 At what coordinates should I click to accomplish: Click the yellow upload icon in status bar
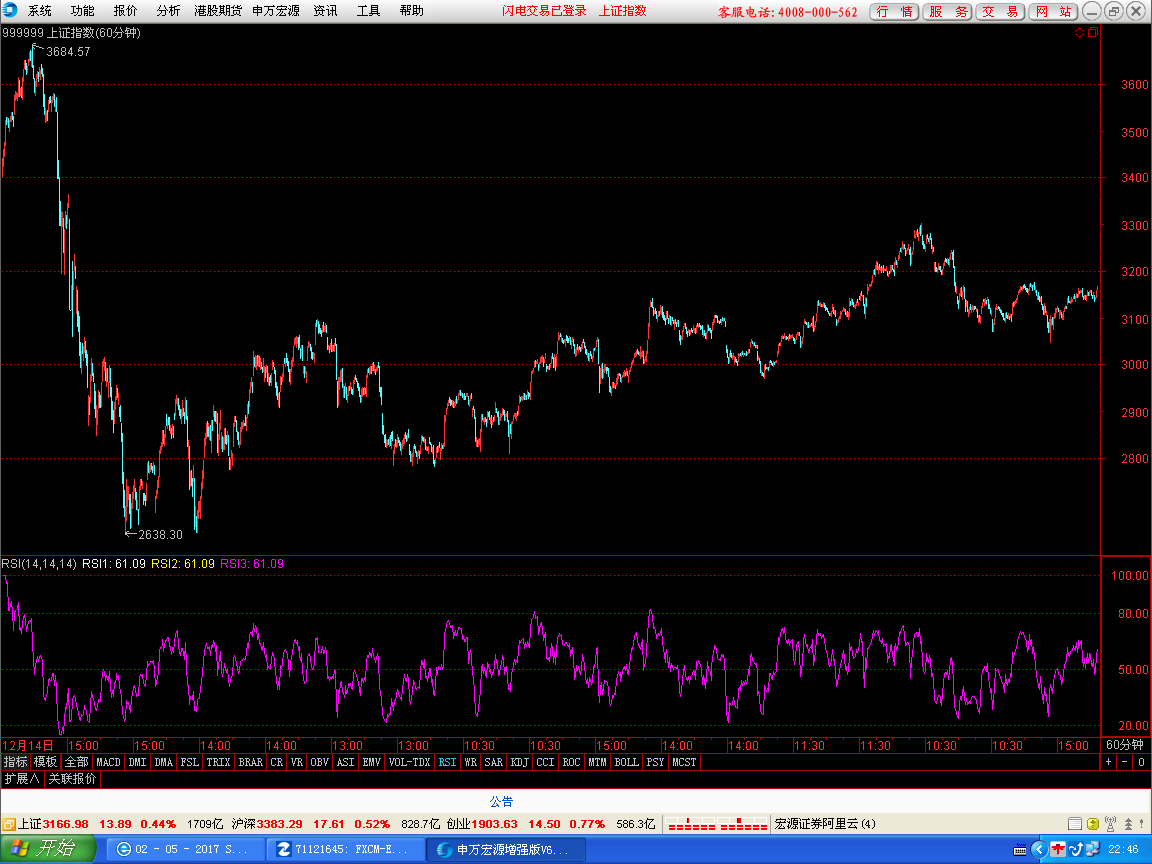tap(1093, 824)
